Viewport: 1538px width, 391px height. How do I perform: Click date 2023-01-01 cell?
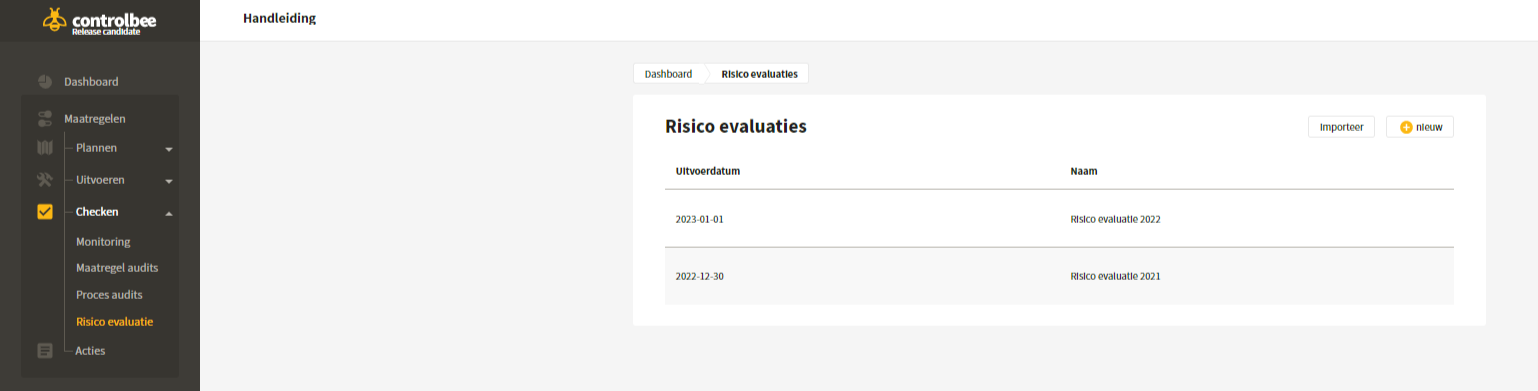pyautogui.click(x=699, y=219)
